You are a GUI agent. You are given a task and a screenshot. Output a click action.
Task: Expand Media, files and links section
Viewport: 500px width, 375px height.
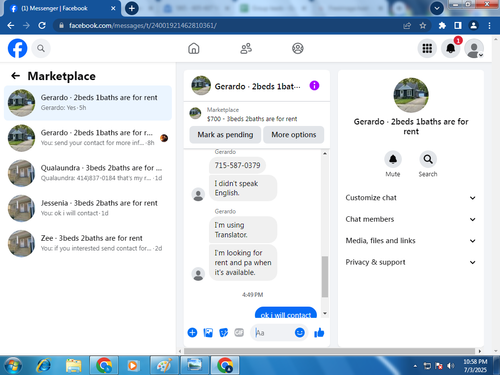(x=411, y=241)
